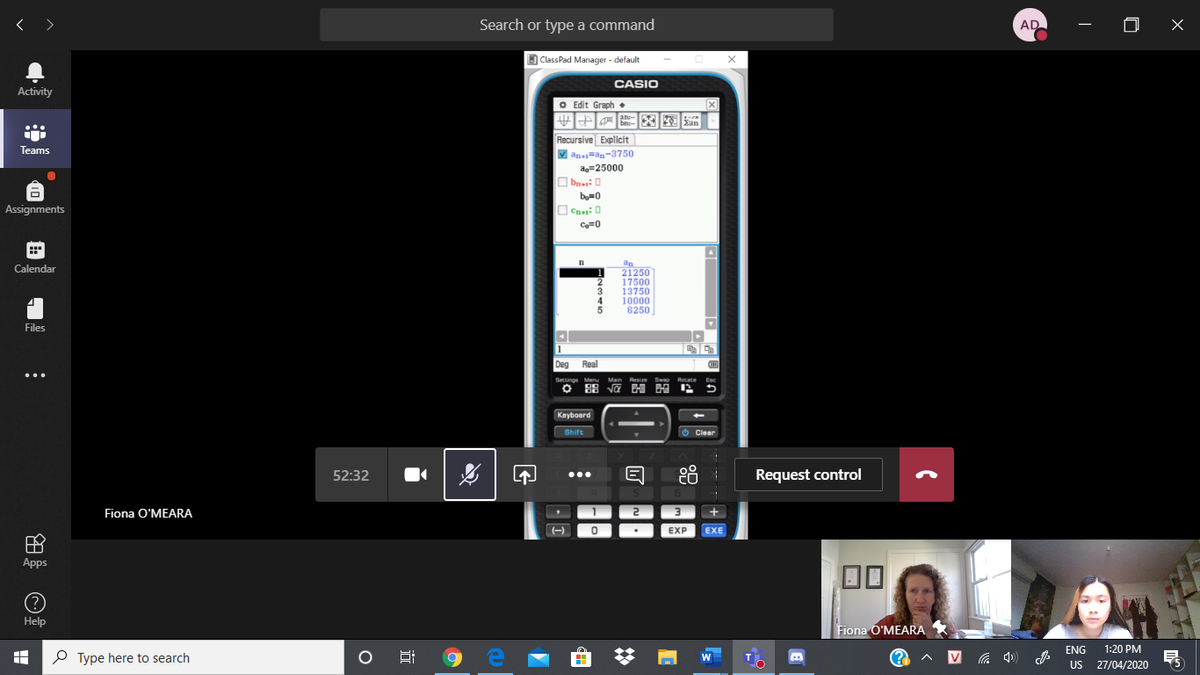Click the Windows taskbar search box
The height and width of the screenshot is (675, 1200).
click(x=191, y=657)
